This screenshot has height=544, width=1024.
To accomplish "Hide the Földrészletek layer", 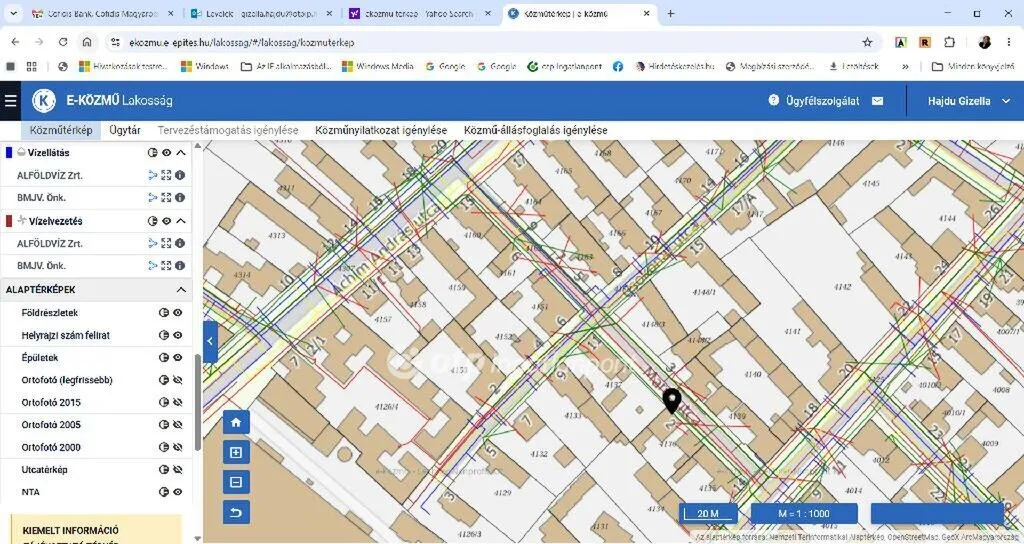I will [178, 313].
